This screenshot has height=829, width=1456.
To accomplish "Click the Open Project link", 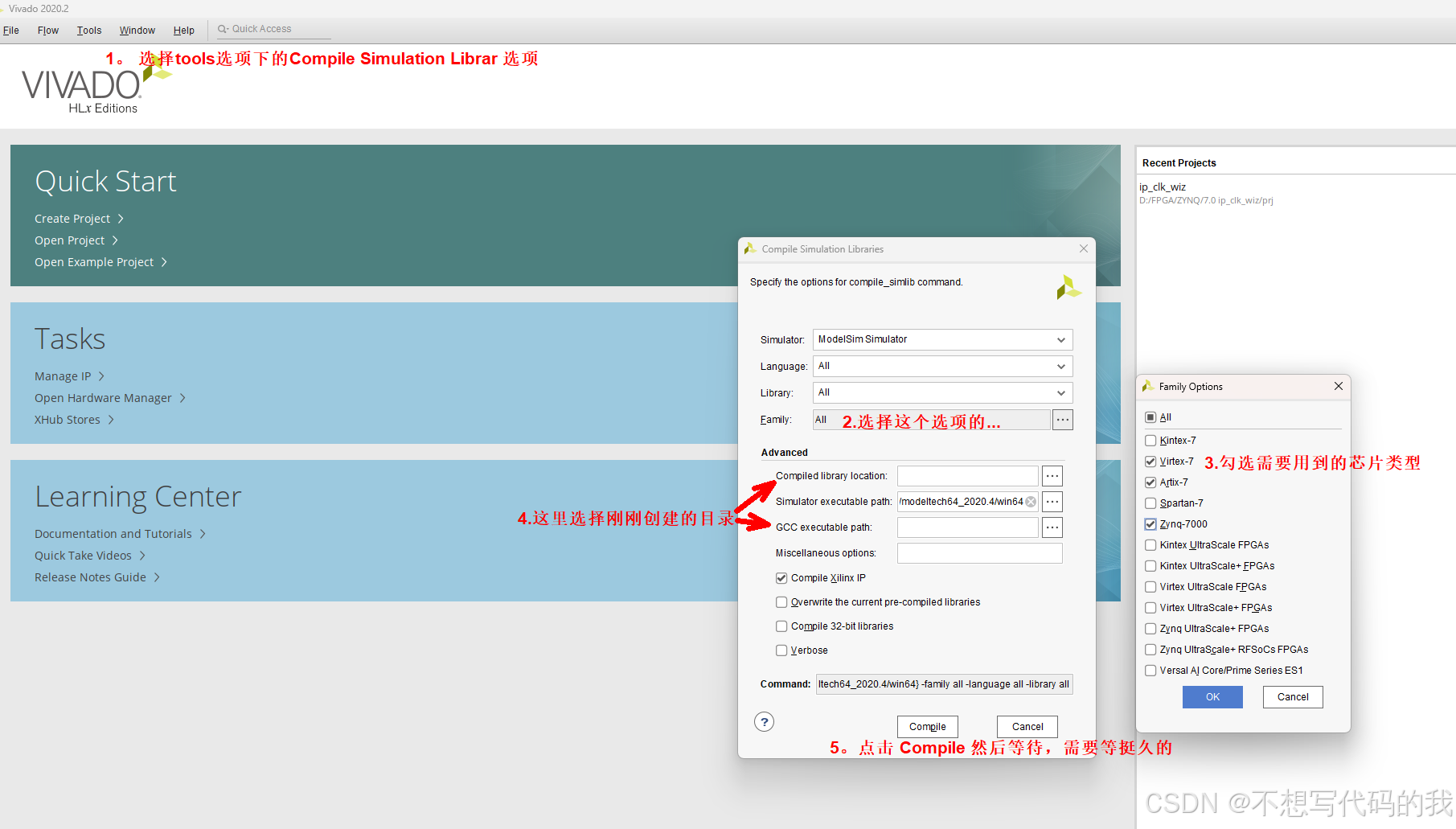I will point(76,240).
